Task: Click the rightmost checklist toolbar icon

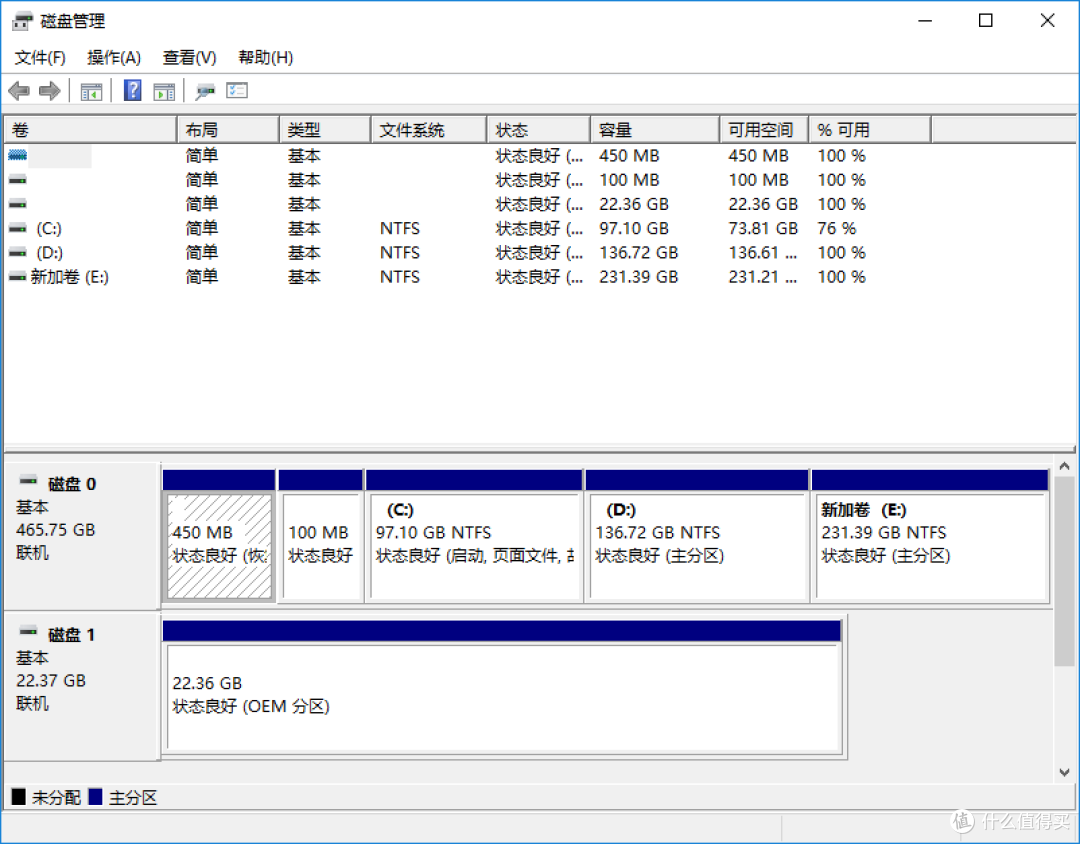Action: 236,90
